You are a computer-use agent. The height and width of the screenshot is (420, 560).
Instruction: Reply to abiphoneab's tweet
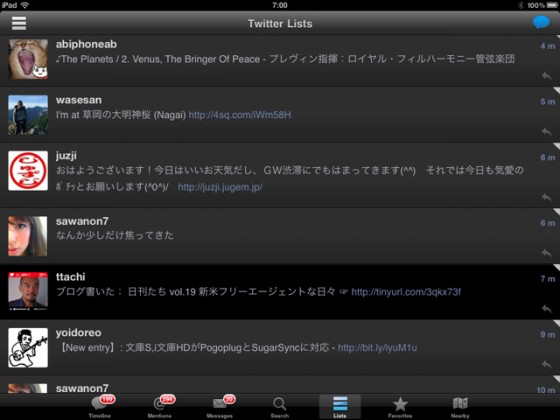(546, 76)
